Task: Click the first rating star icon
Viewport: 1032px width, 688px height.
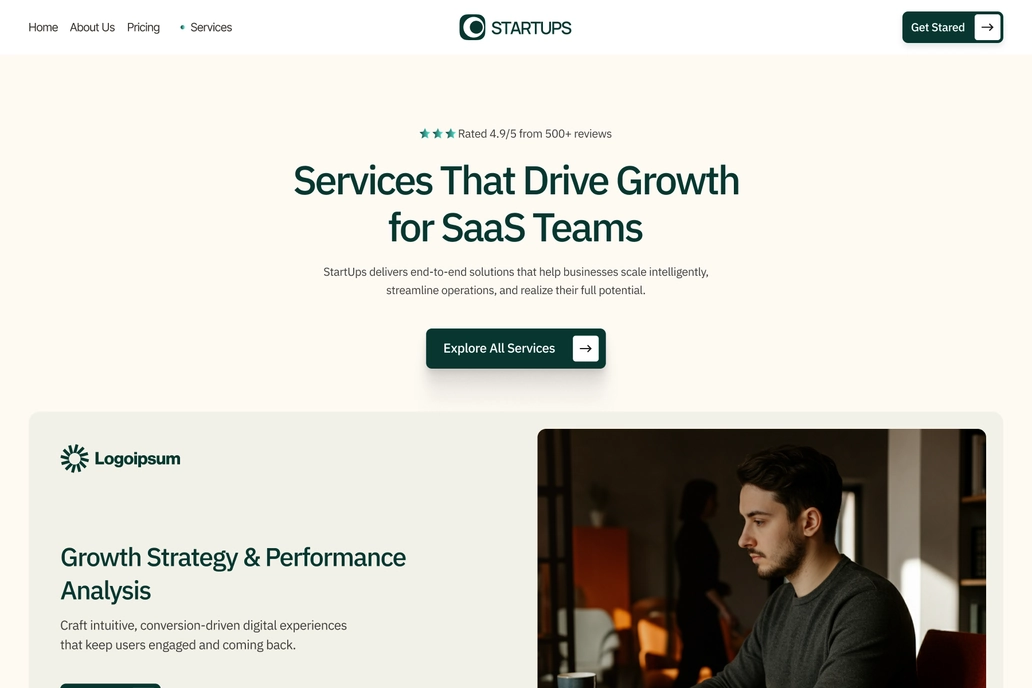Action: (x=425, y=134)
